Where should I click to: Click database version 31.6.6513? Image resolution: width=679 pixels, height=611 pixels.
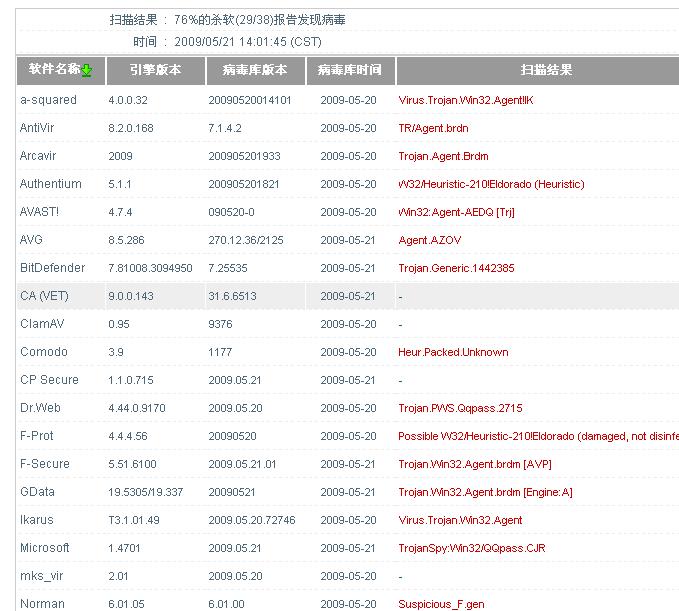coord(233,296)
